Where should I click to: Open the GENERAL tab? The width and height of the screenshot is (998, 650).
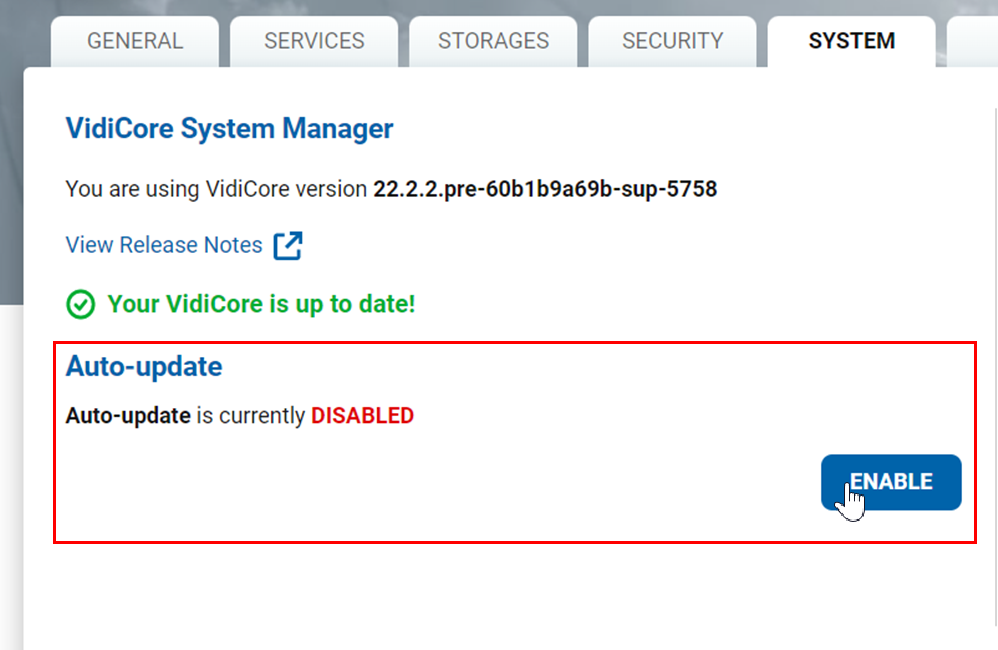tap(135, 42)
